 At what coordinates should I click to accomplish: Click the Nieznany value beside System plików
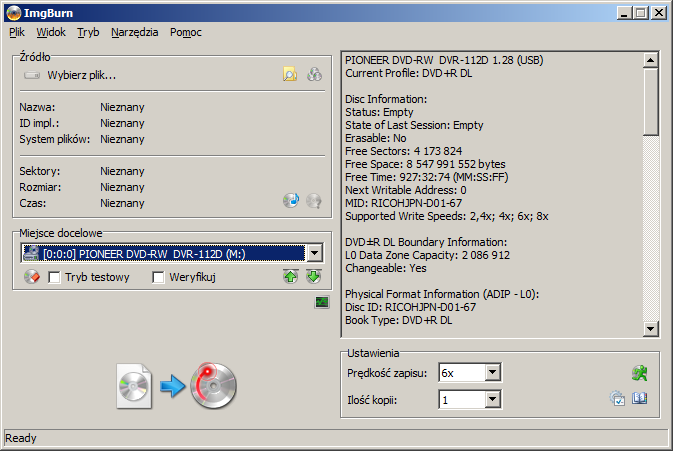click(122, 139)
